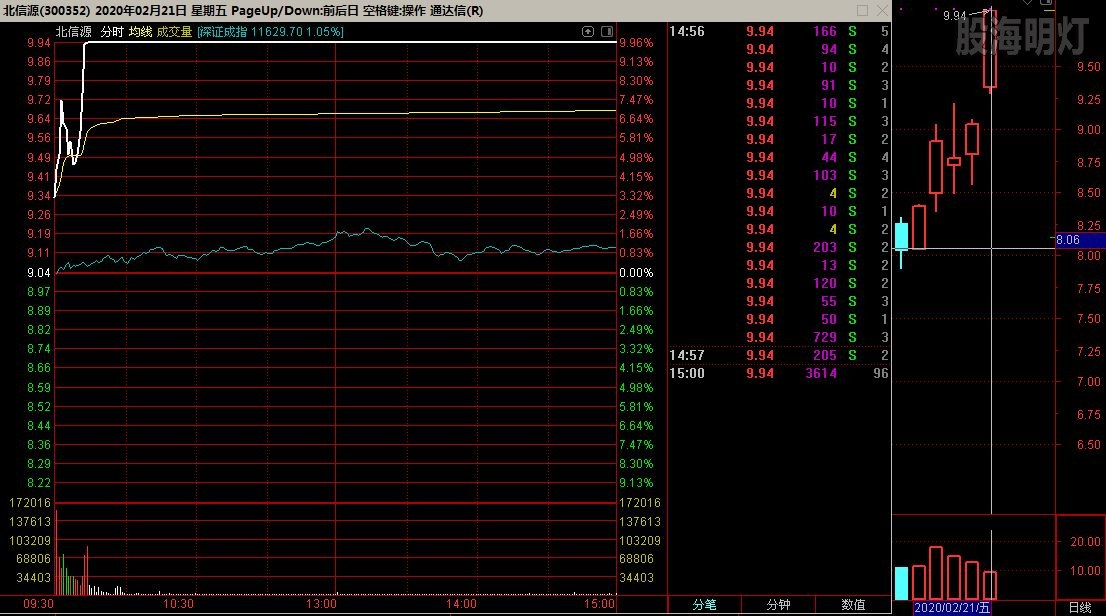
Task: Select the tick row with volume 103
Action: coord(779,176)
